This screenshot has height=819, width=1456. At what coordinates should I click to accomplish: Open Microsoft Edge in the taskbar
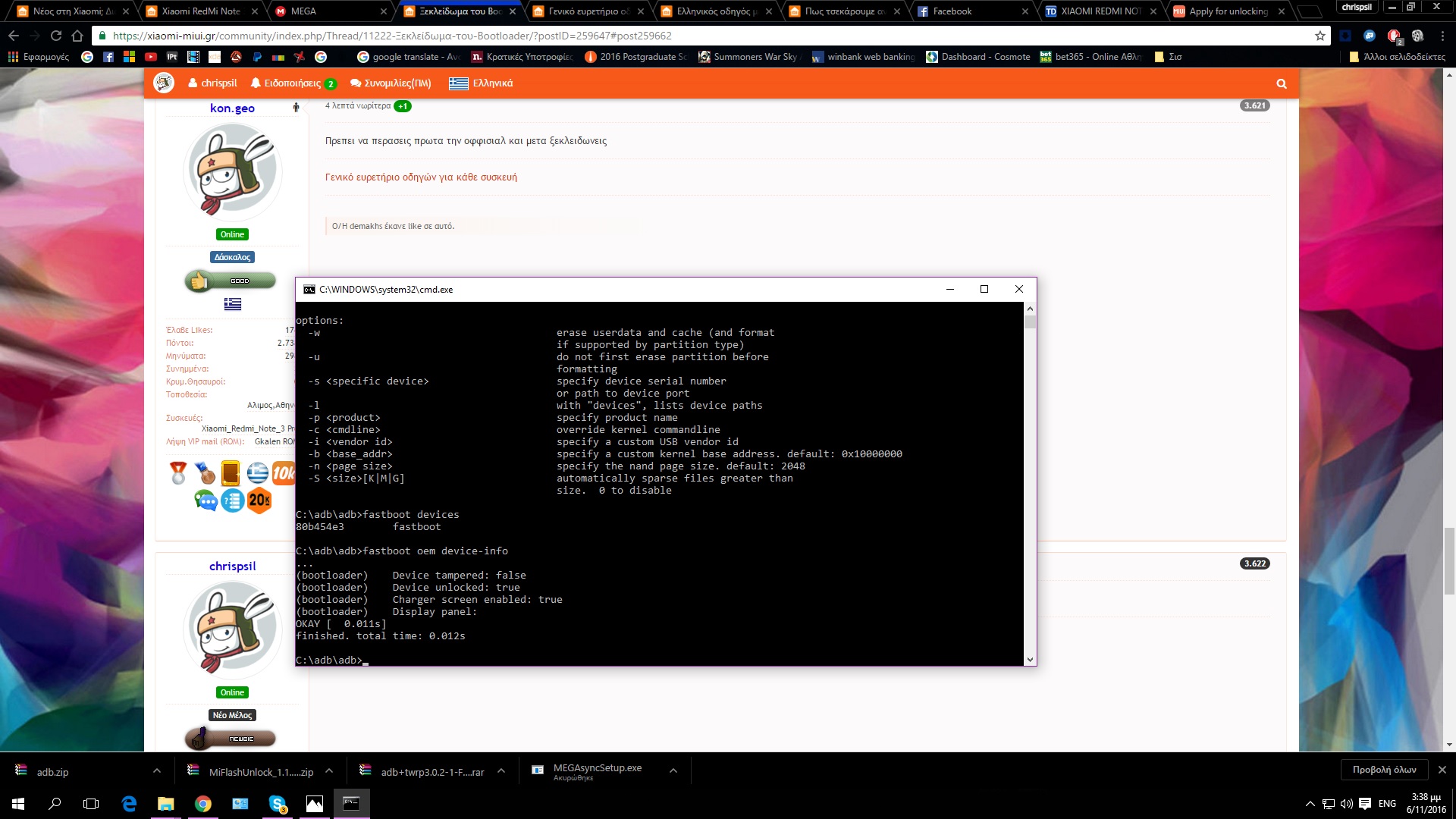129,804
